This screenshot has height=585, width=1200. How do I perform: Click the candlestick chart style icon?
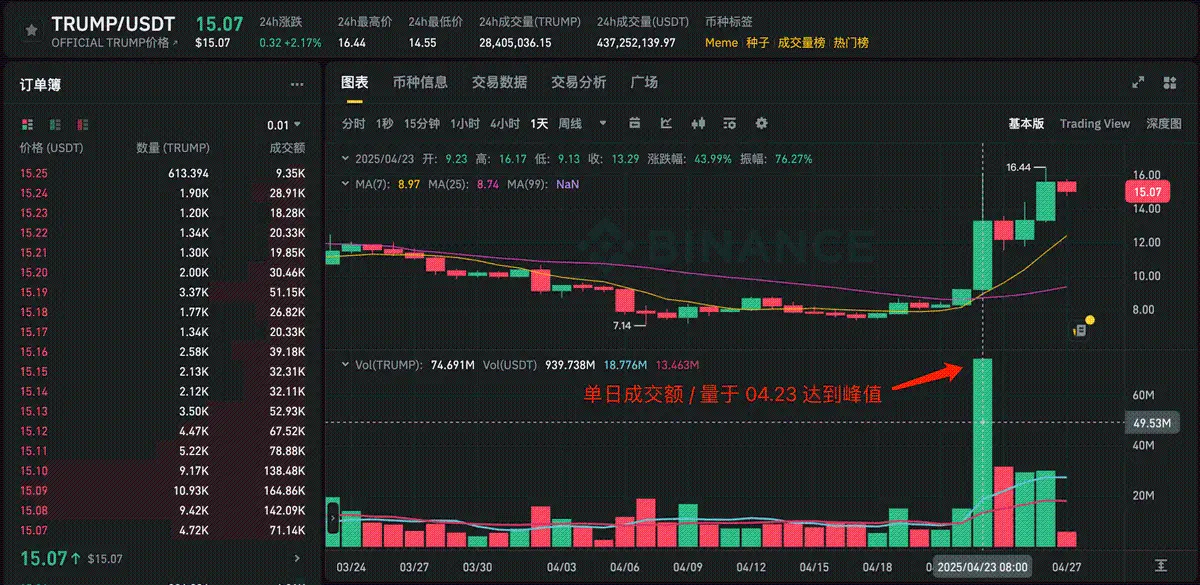point(699,123)
